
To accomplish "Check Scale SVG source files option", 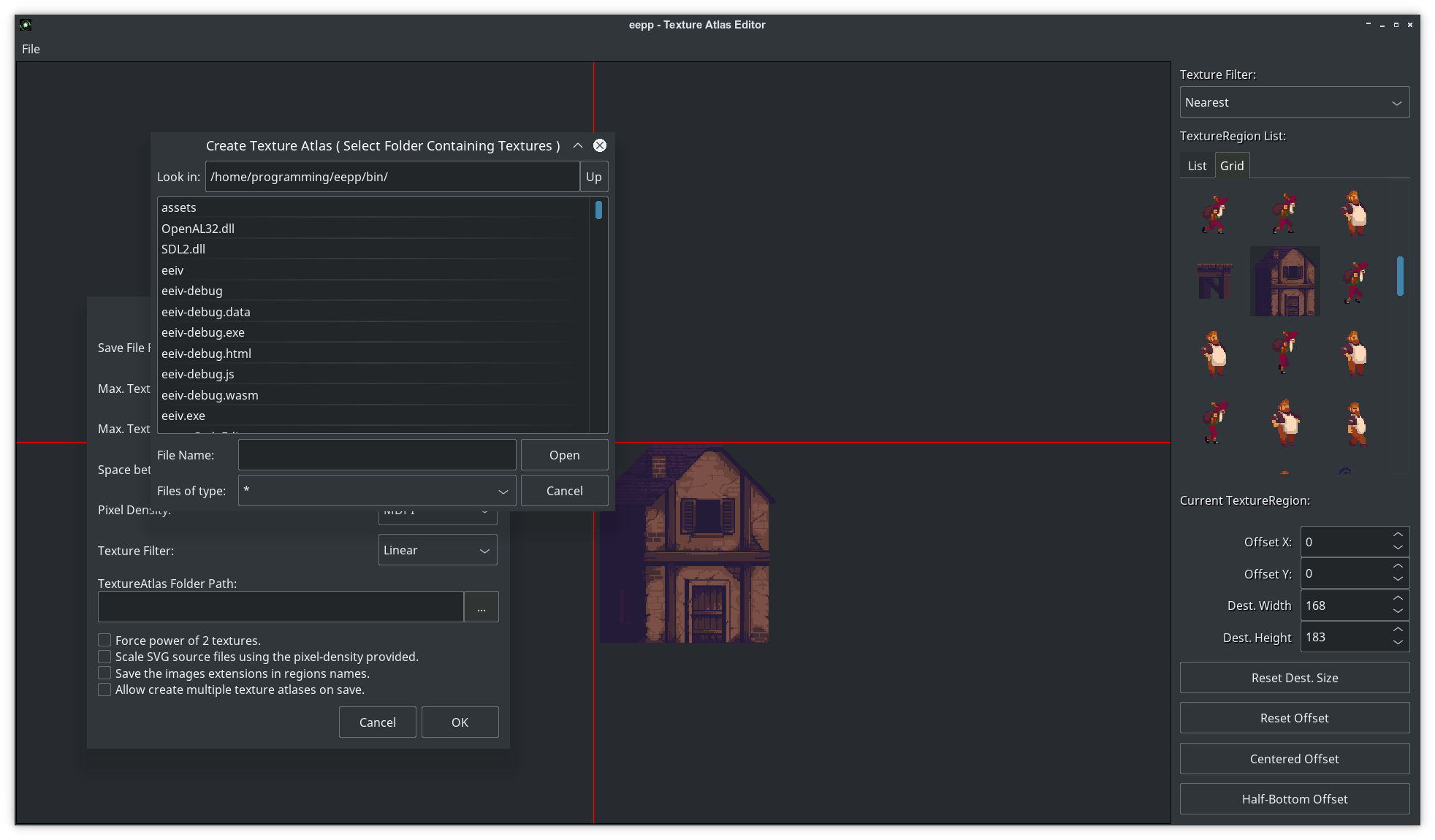I will [x=105, y=657].
